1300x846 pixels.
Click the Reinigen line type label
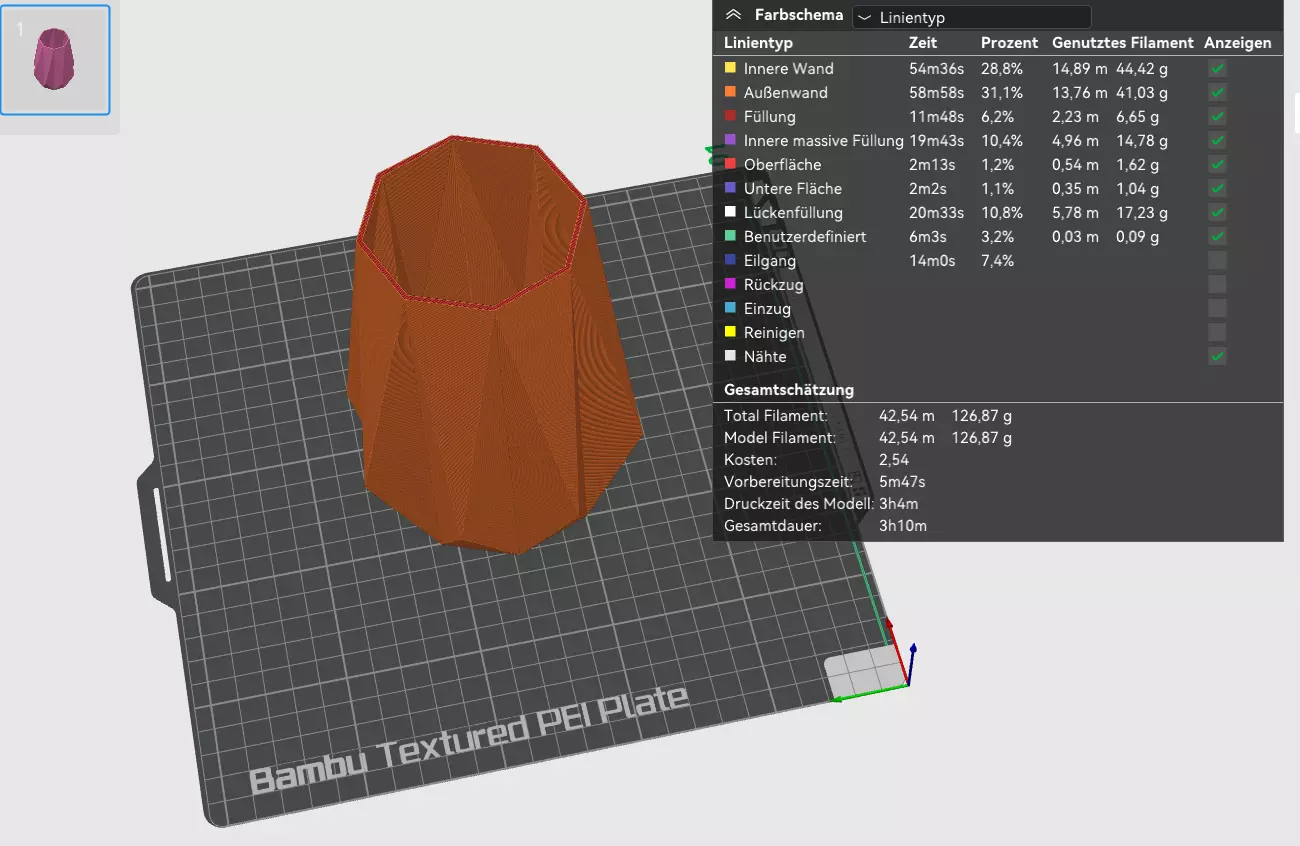[x=774, y=333]
